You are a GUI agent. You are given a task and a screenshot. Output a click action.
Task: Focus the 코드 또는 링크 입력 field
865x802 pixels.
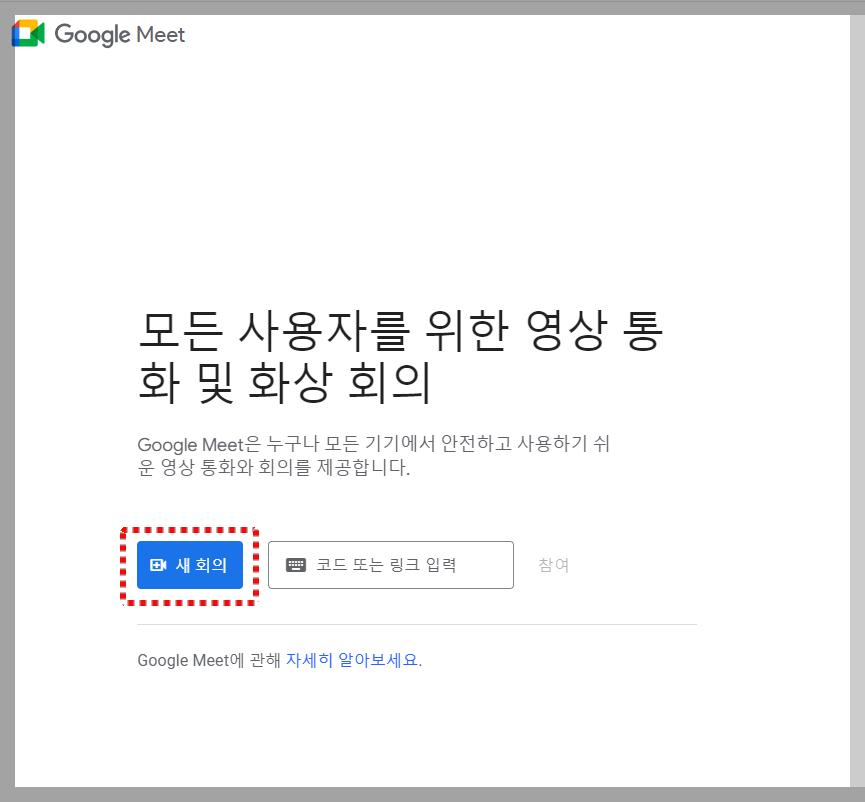point(391,565)
